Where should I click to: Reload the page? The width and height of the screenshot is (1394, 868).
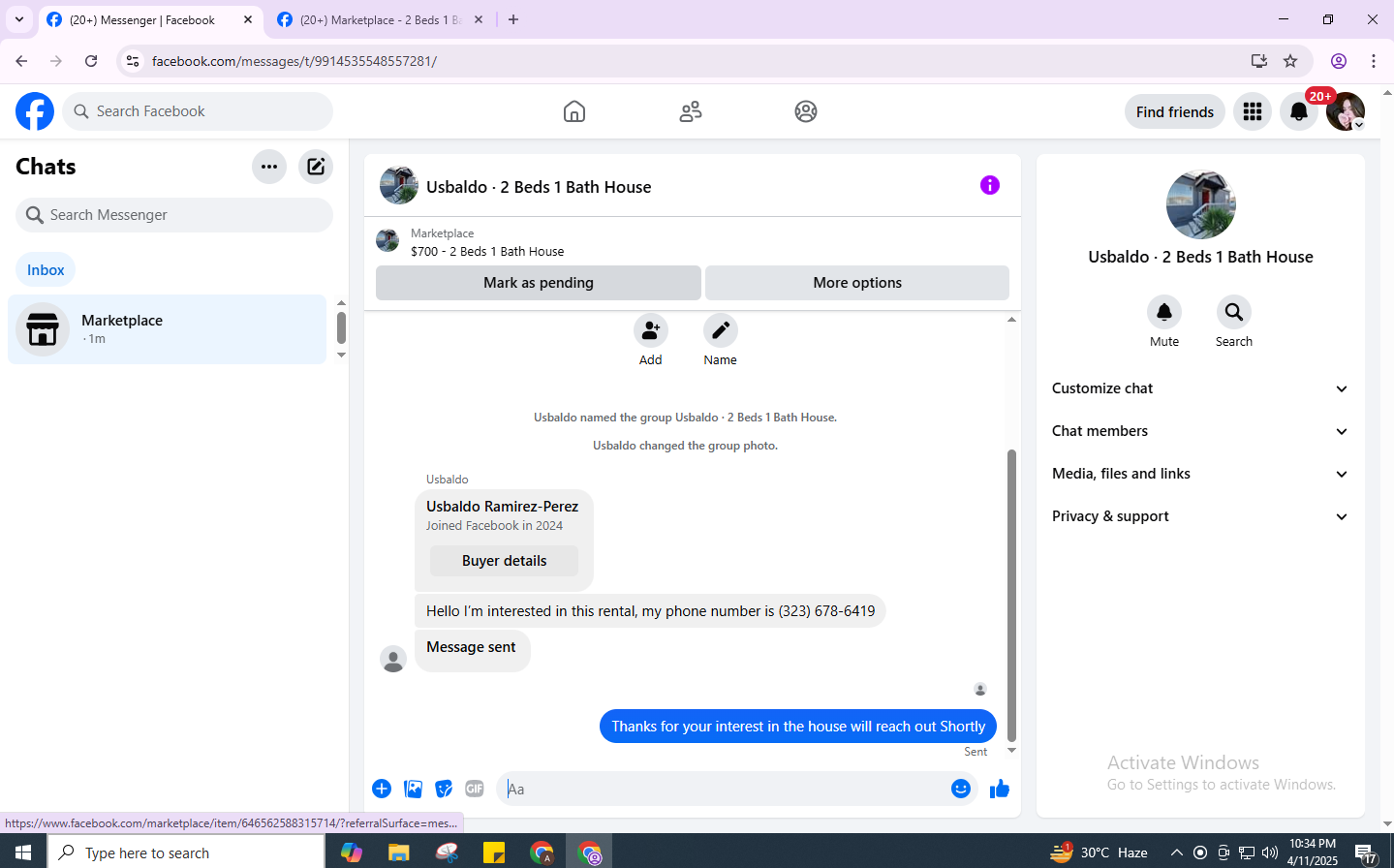(x=91, y=61)
